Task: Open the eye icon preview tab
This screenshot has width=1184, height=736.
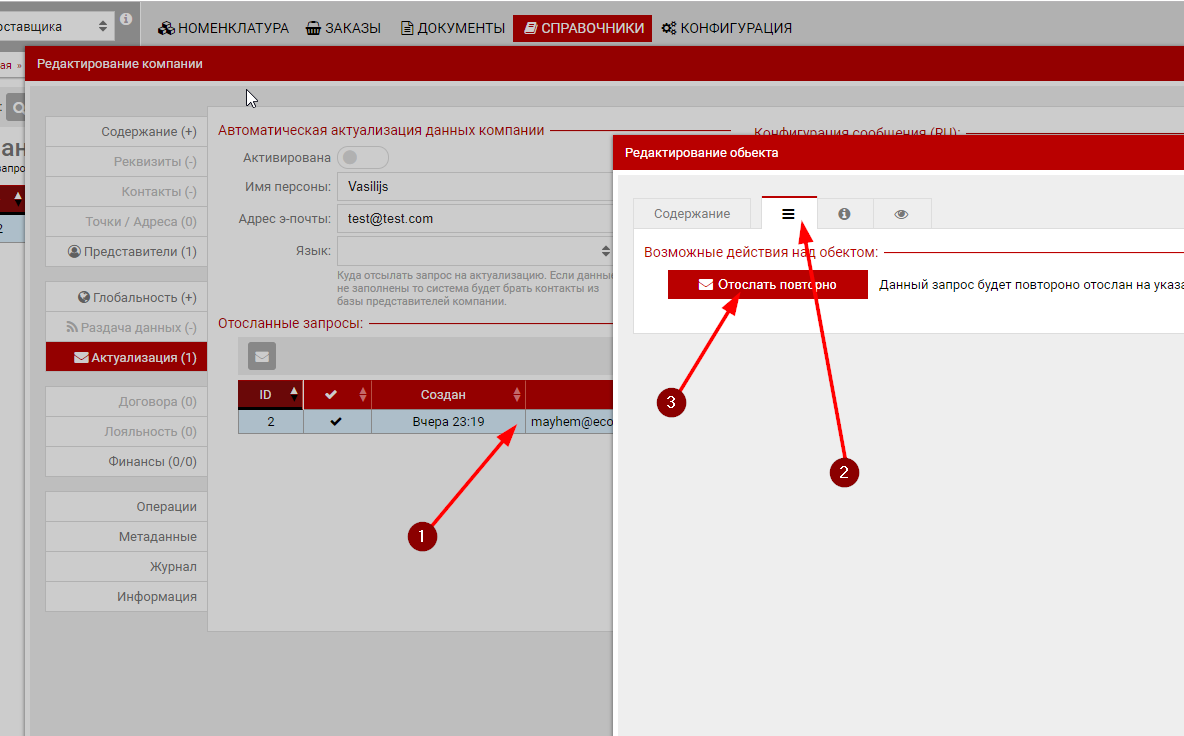Action: tap(901, 214)
